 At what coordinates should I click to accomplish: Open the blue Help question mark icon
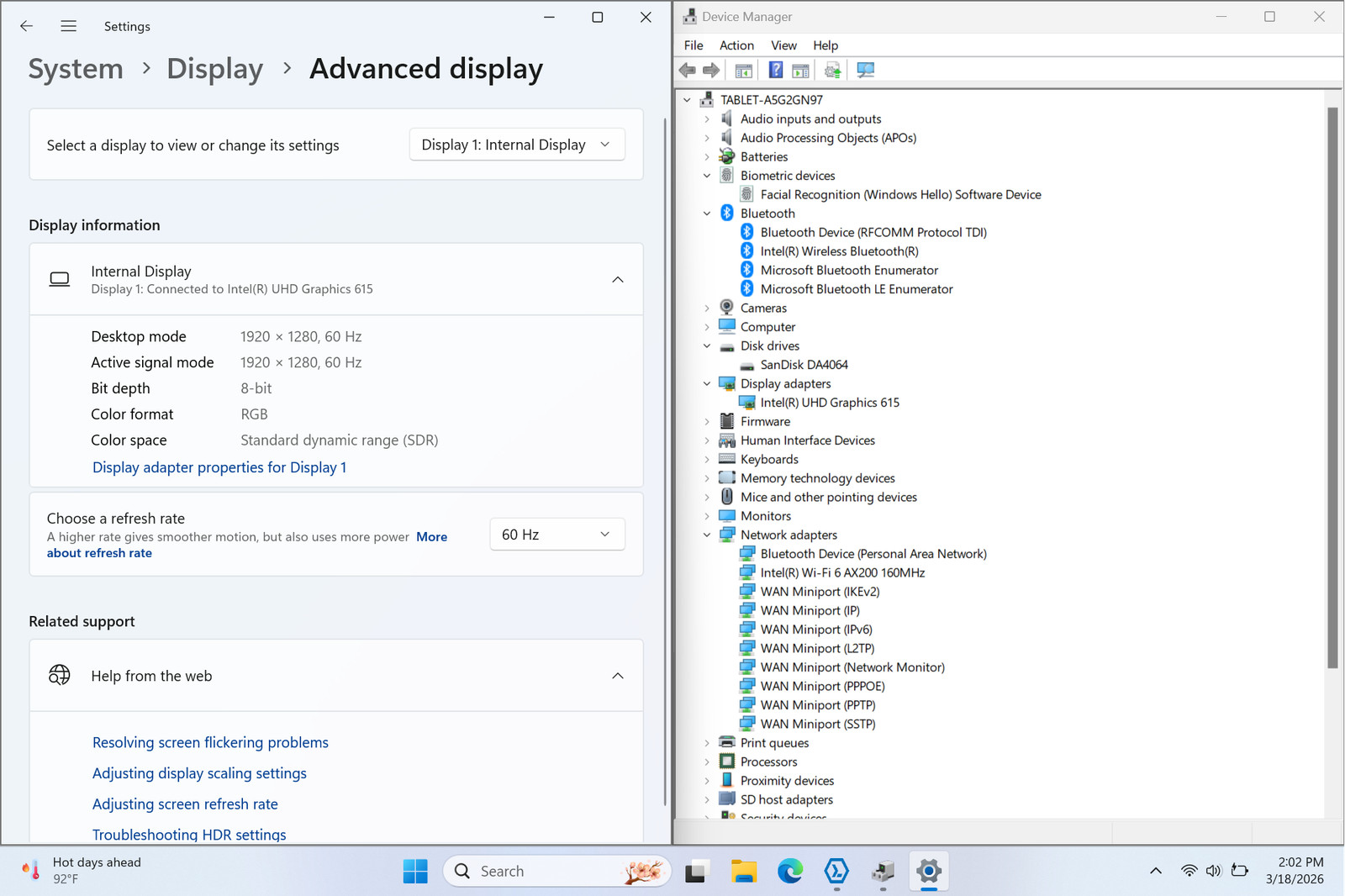click(x=776, y=71)
